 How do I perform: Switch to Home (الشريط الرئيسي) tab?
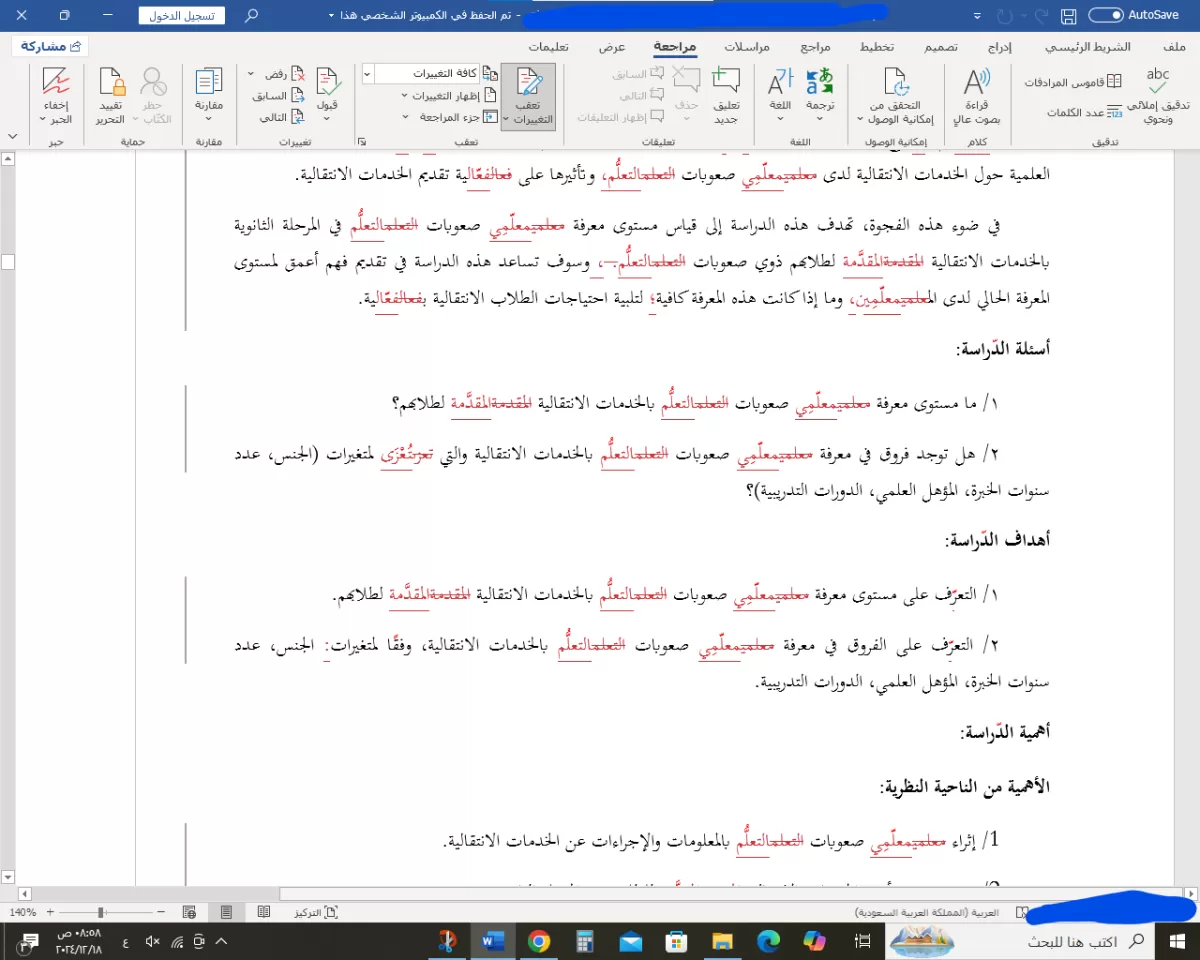[1087, 47]
